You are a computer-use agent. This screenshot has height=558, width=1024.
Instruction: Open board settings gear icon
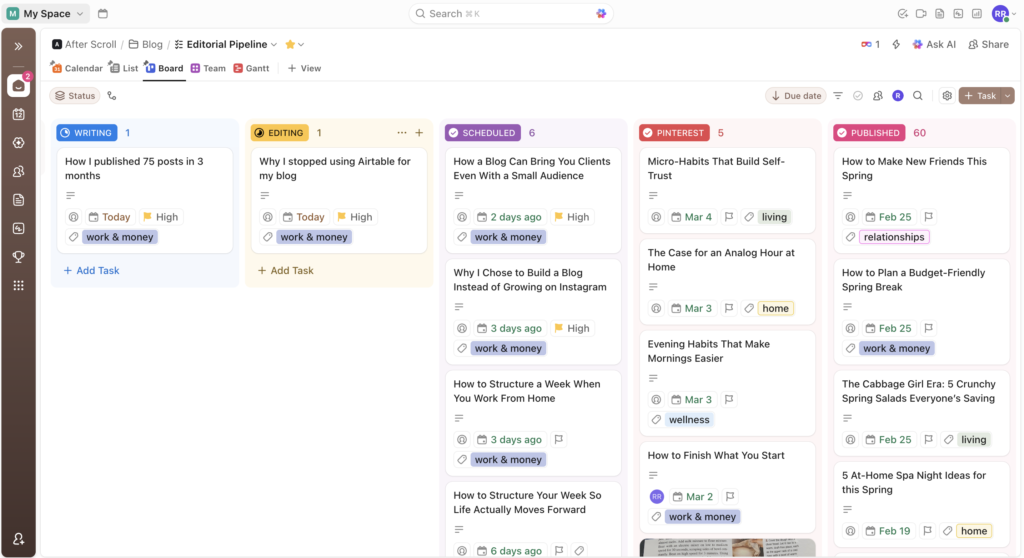(x=947, y=96)
